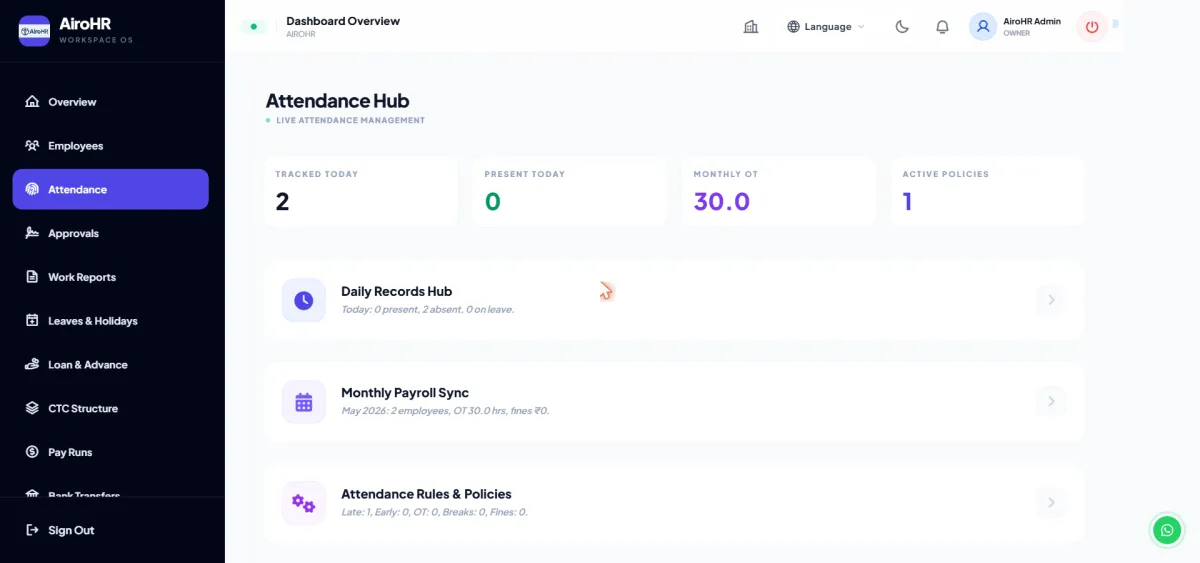Screen dimensions: 1200x563
Task: Click the gears icon of Attendance Rules
Action: click(304, 503)
